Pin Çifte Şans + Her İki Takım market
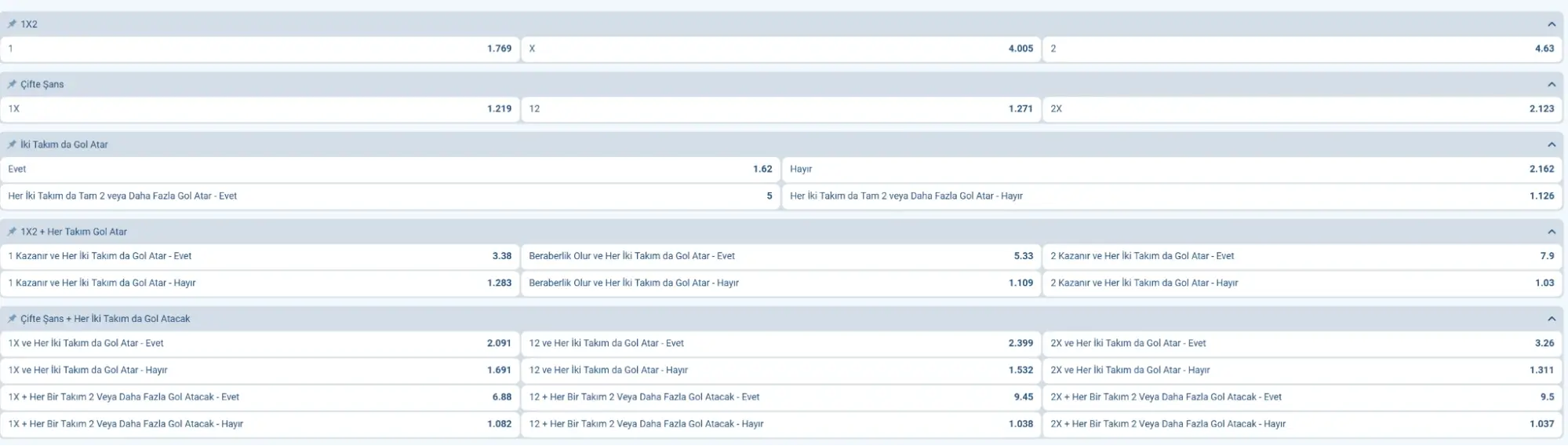 click(12, 319)
